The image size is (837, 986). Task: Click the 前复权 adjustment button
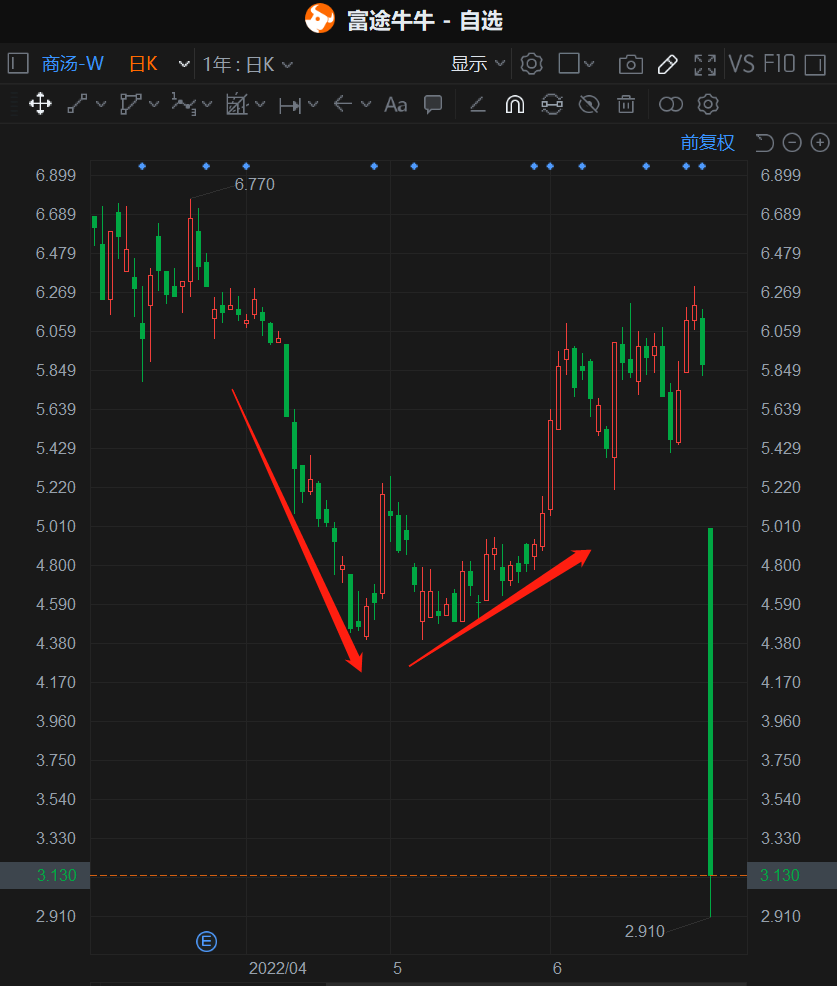pyautogui.click(x=708, y=143)
